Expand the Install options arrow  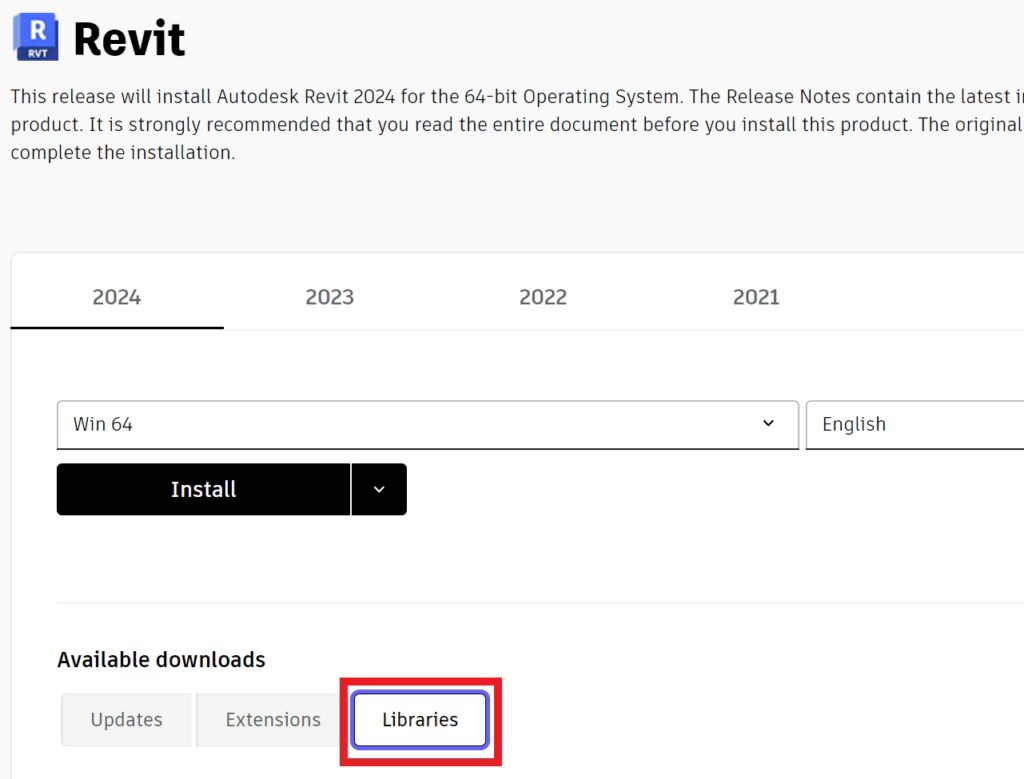pyautogui.click(x=379, y=489)
